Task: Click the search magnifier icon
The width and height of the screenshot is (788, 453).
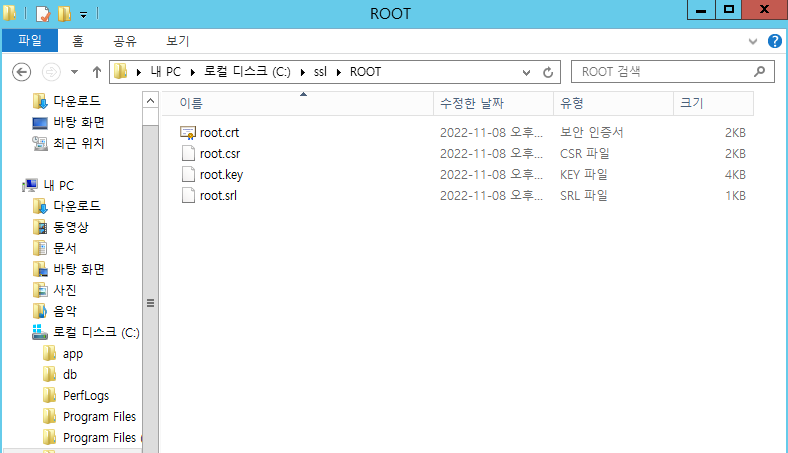Action: 759,72
